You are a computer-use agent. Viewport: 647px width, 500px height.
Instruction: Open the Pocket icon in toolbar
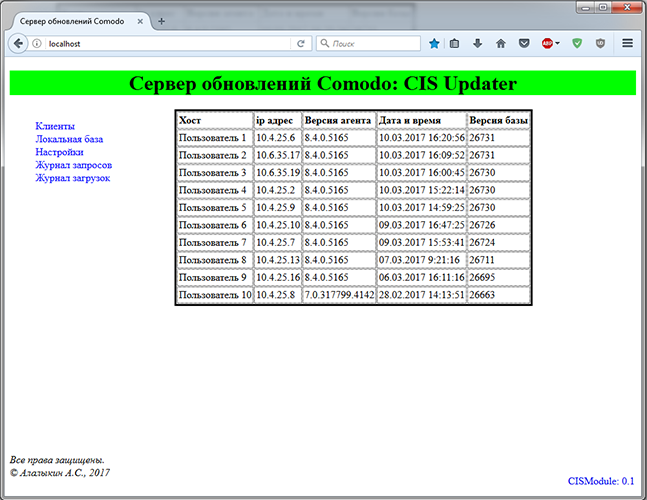point(524,43)
